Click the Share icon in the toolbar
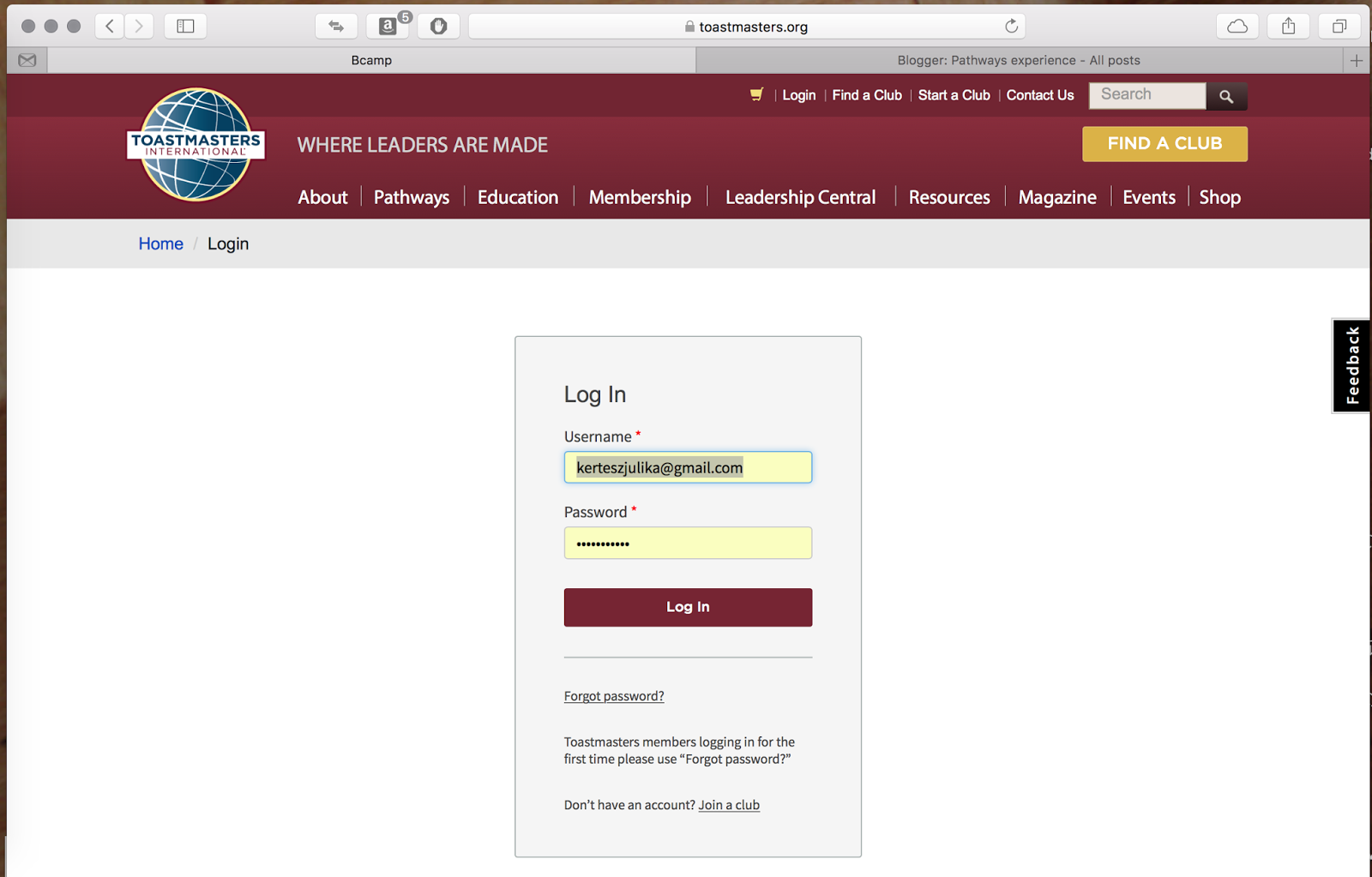This screenshot has width=1372, height=877. 1288,26
